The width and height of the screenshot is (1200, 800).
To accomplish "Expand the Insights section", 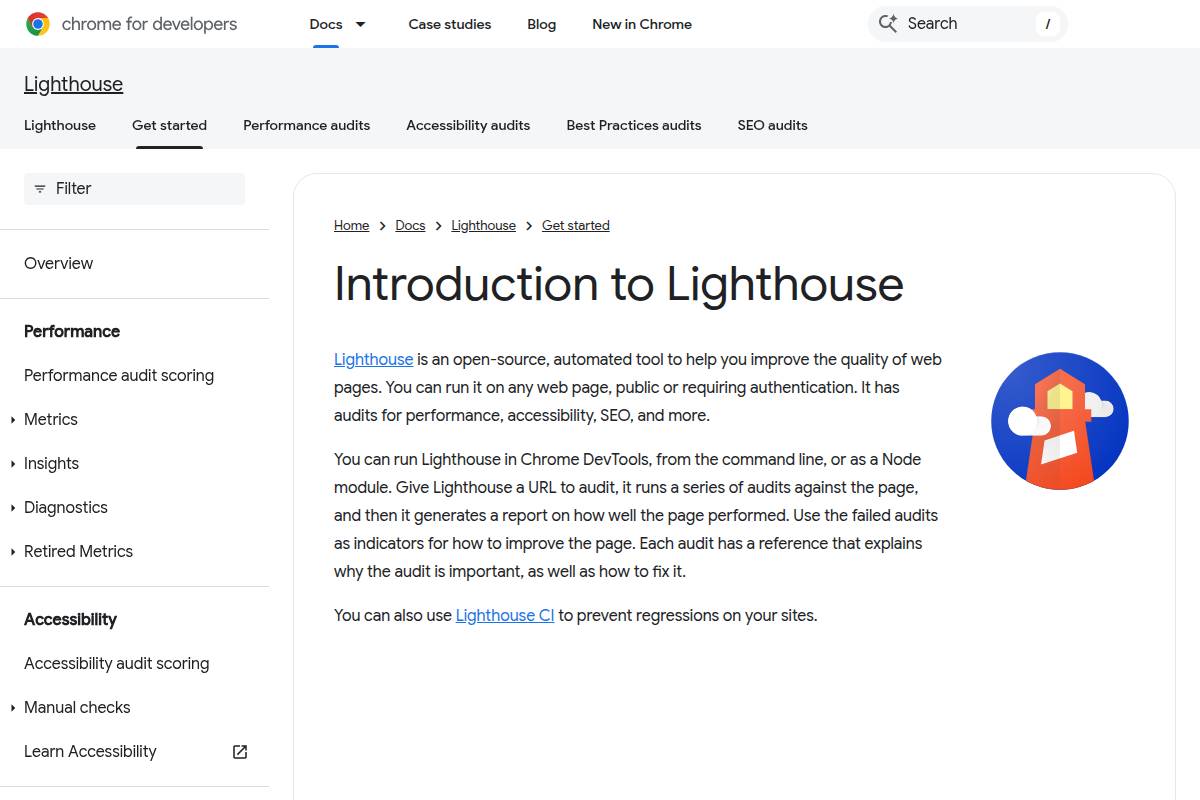I will [12, 463].
